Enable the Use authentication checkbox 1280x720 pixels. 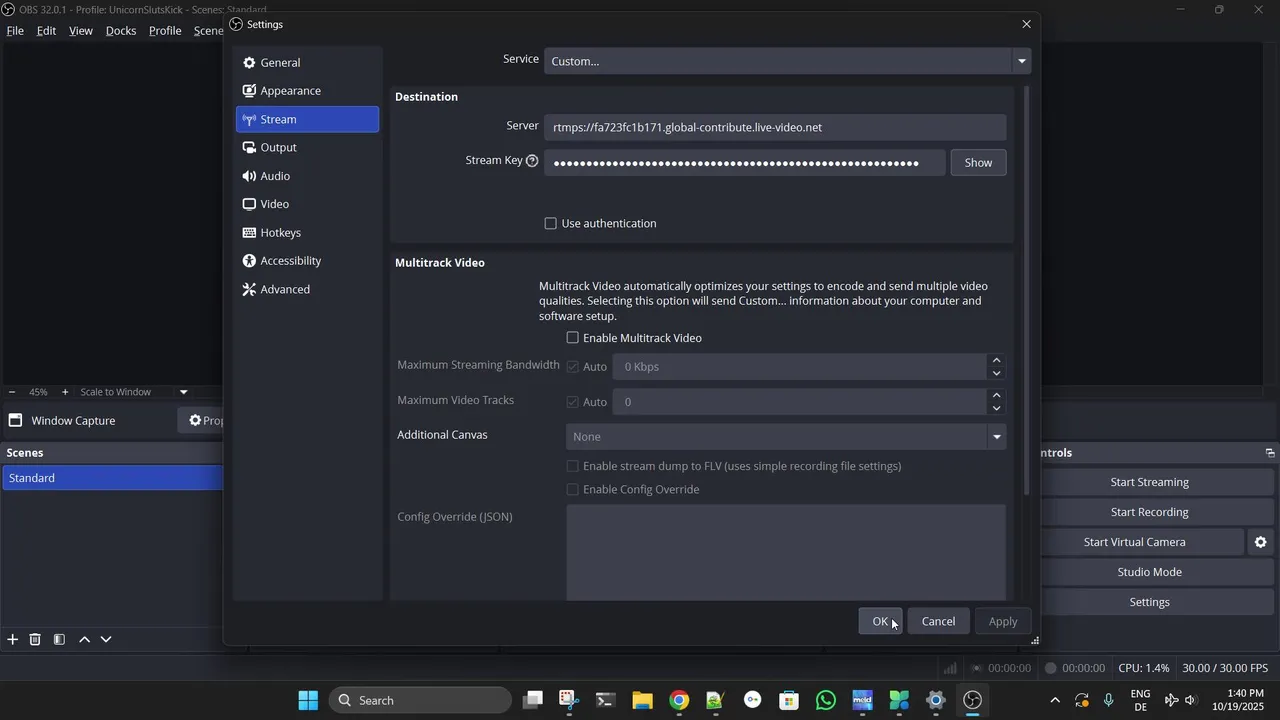point(550,224)
